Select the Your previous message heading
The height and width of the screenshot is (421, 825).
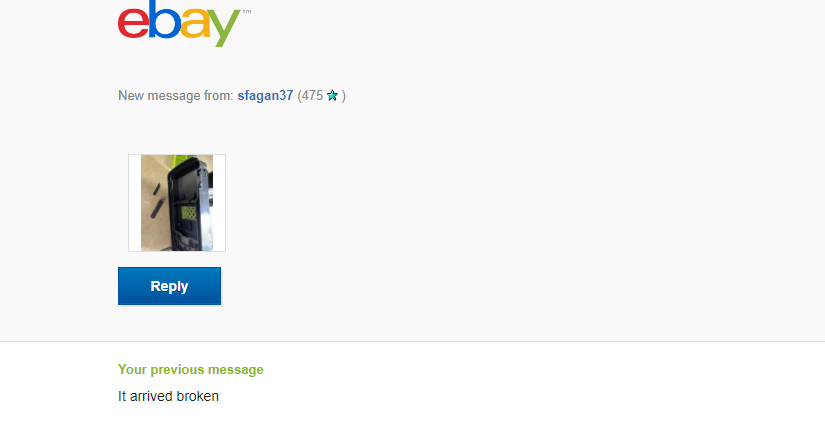[190, 369]
